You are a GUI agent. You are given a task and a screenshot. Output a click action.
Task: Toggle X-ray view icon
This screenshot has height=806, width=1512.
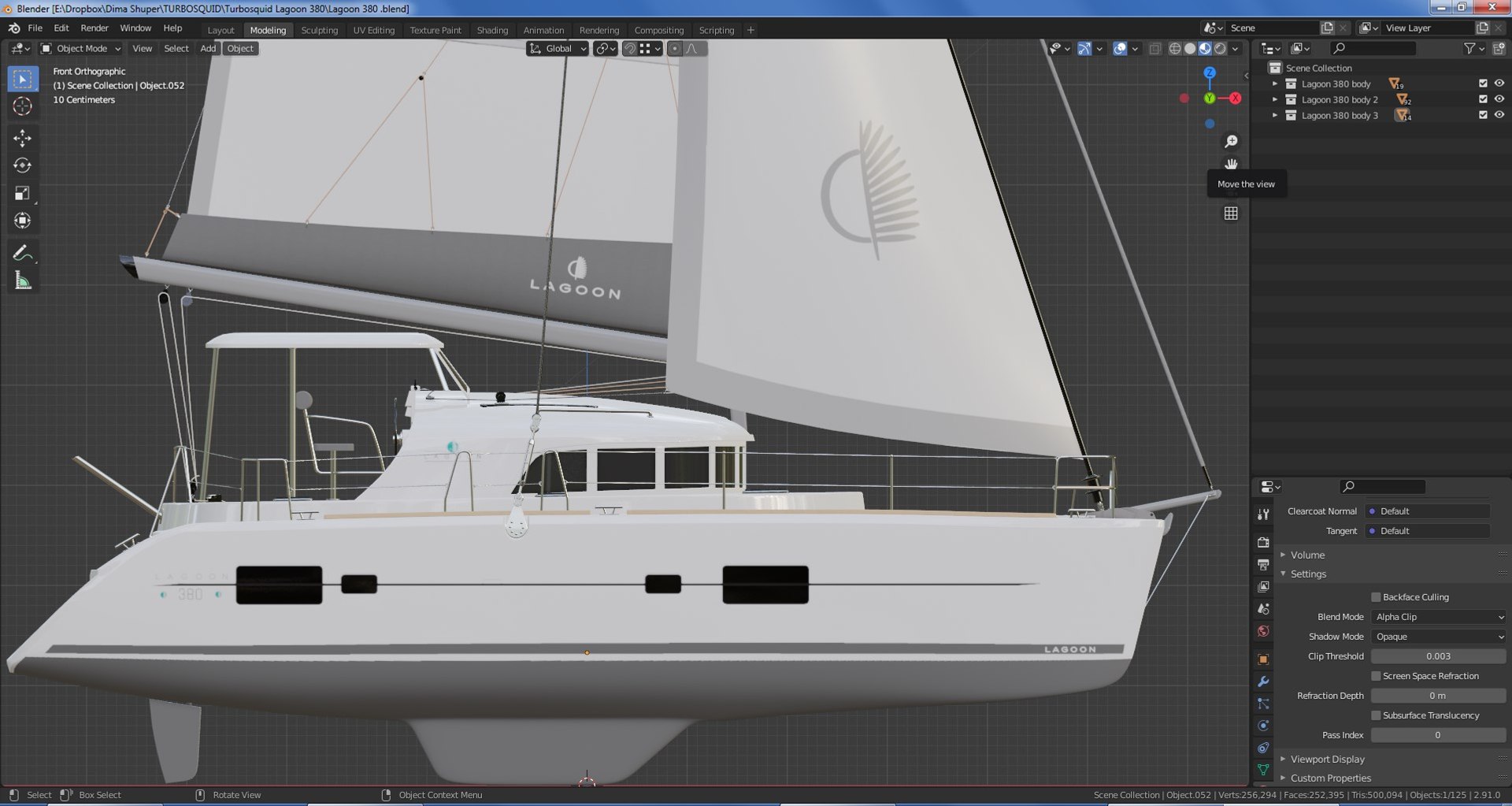coord(1154,49)
